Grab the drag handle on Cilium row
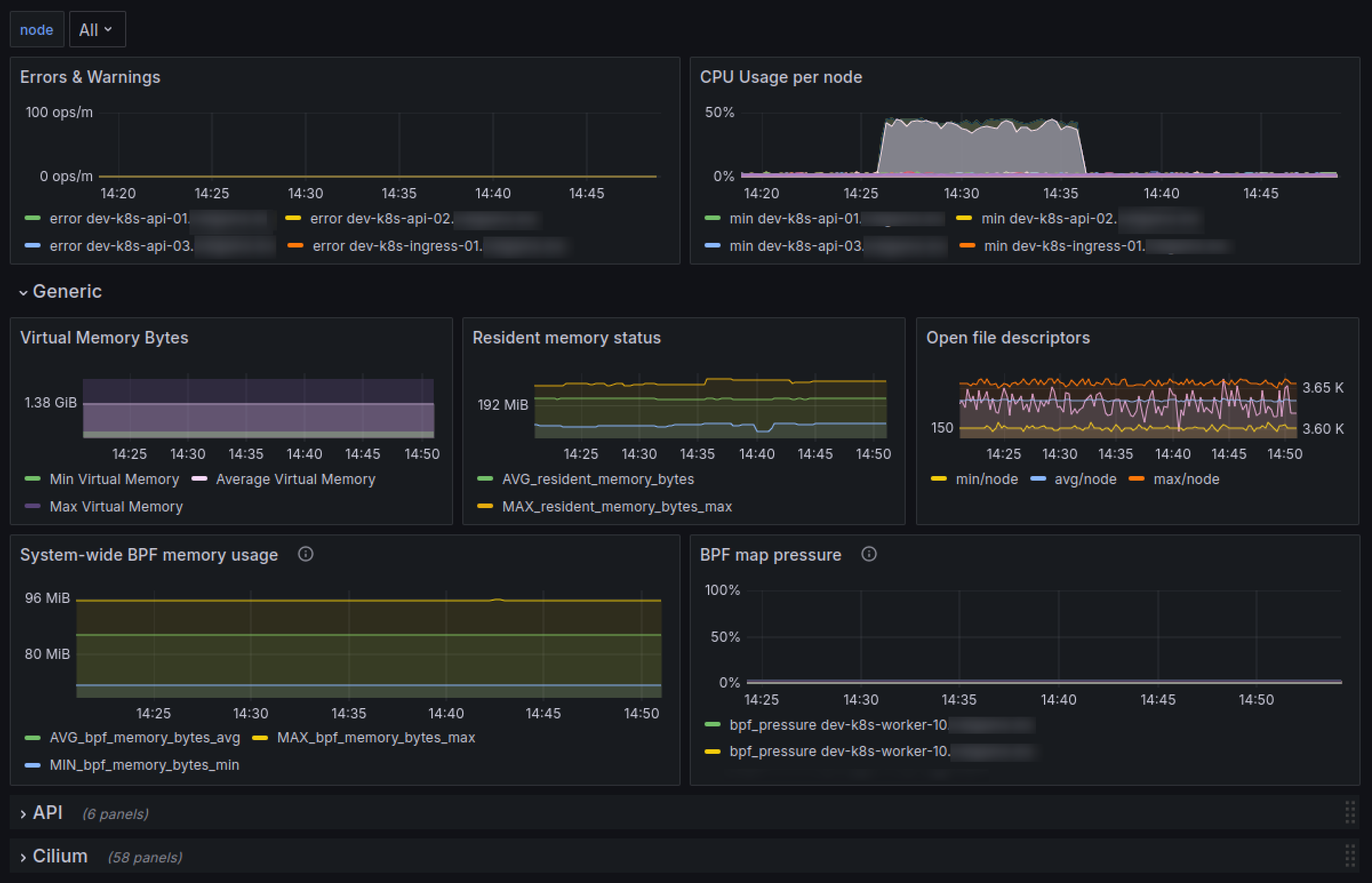Screen dimensions: 1372x883 coord(1350,856)
